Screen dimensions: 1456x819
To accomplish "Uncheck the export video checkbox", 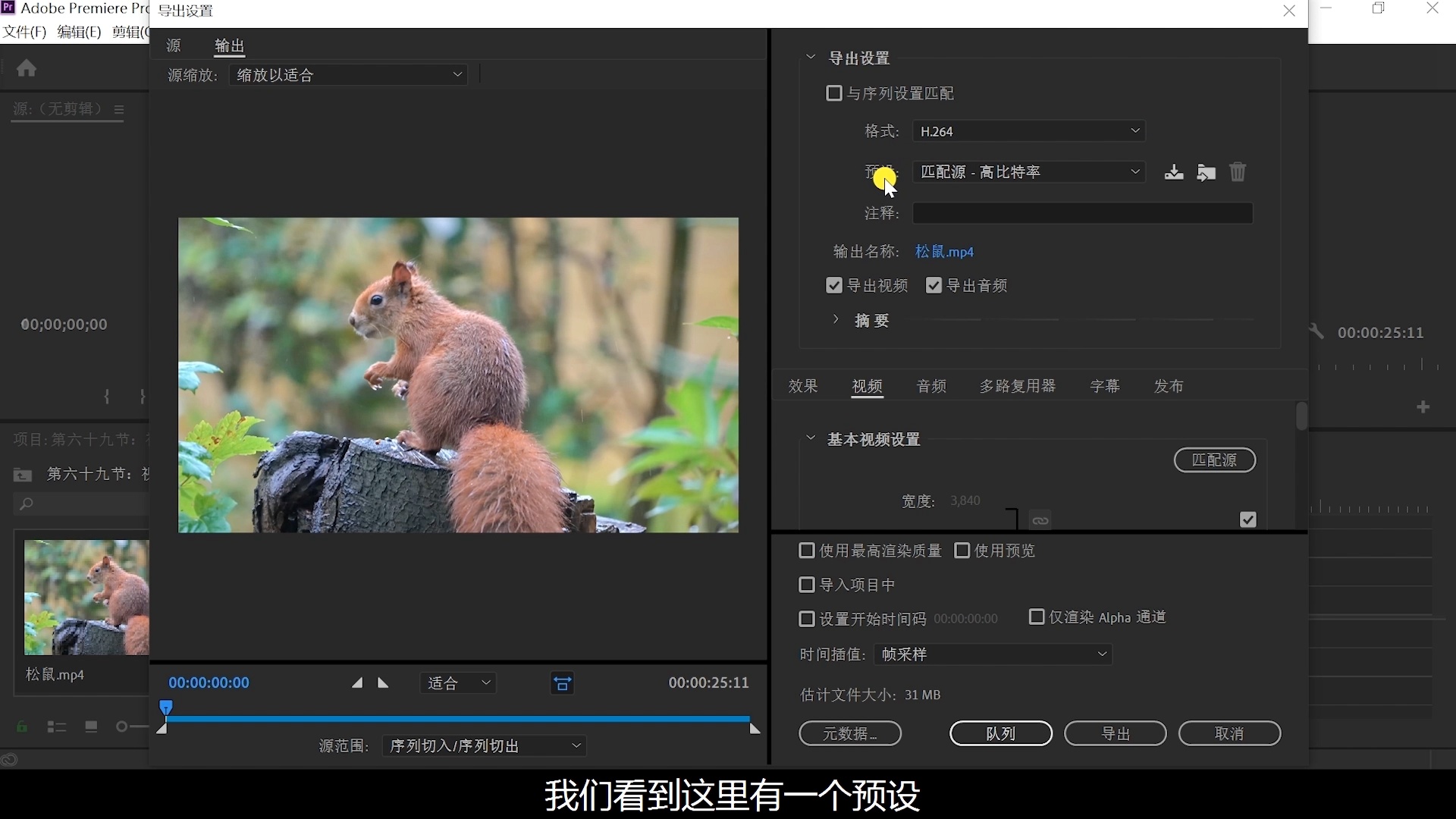I will 833,285.
